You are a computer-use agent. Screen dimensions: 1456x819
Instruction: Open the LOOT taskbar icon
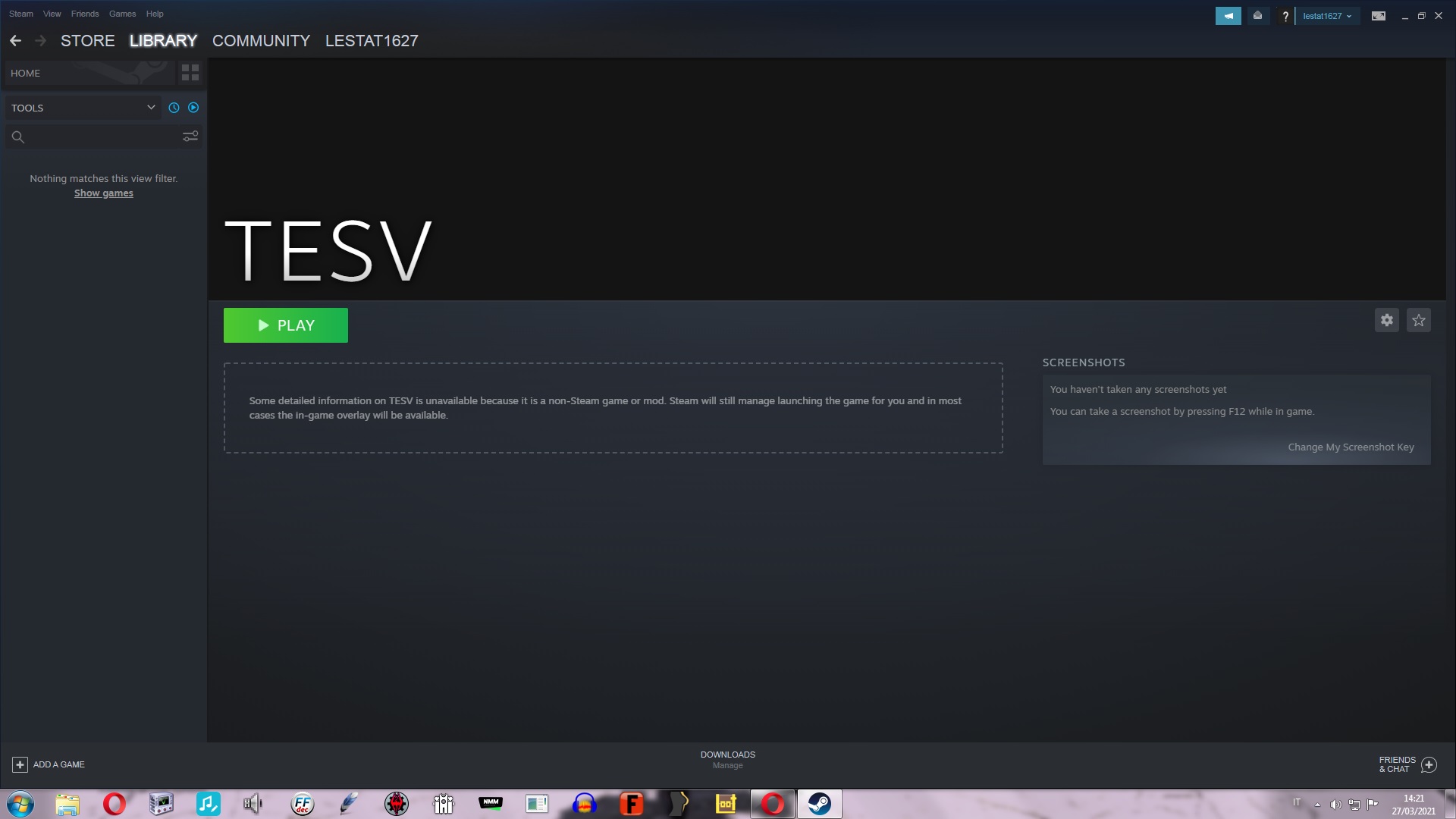726,804
